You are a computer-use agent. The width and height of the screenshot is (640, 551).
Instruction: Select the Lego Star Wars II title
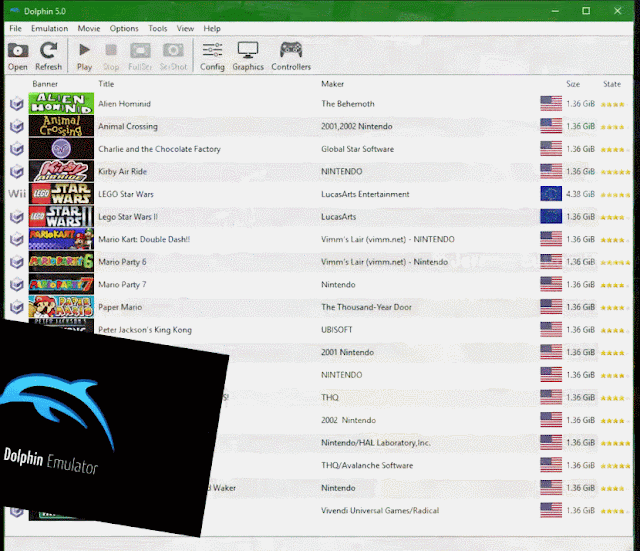[128, 217]
